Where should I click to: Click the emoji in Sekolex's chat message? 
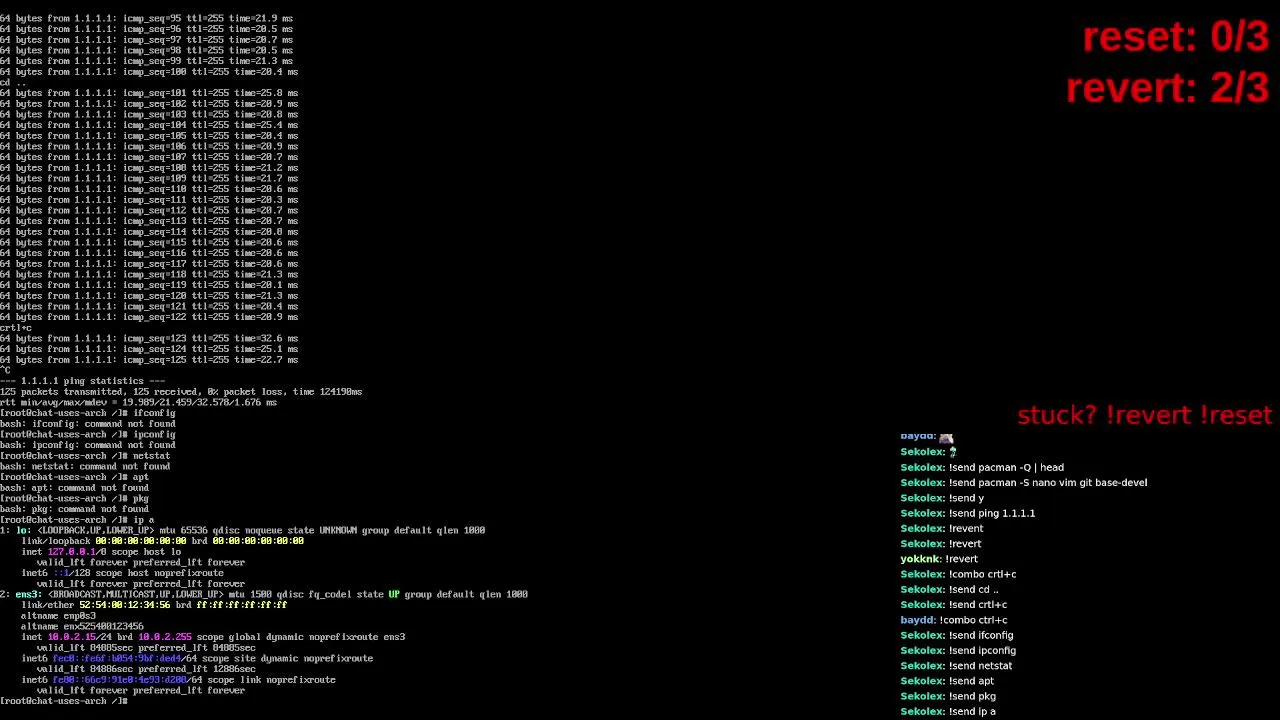[x=953, y=452]
